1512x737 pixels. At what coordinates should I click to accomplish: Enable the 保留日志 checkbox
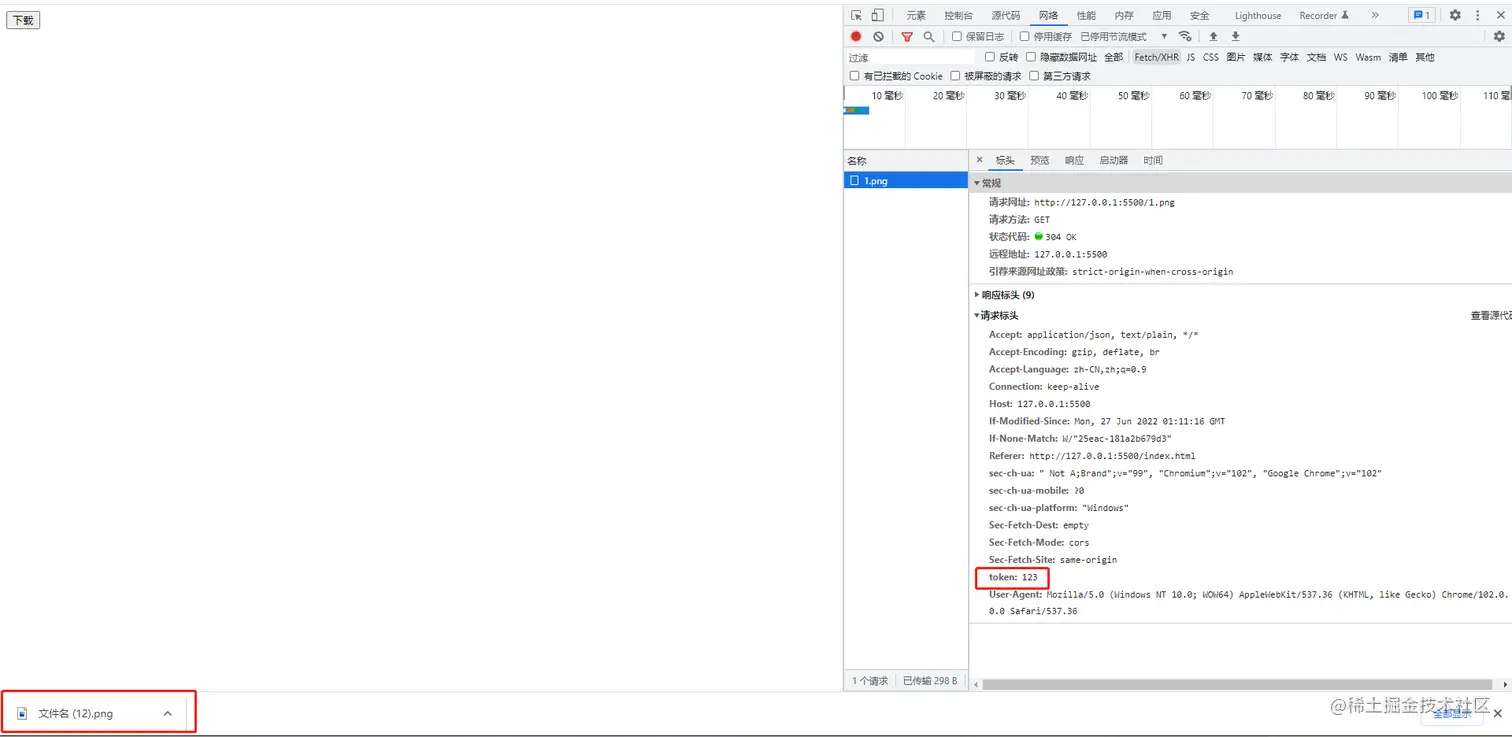957,37
